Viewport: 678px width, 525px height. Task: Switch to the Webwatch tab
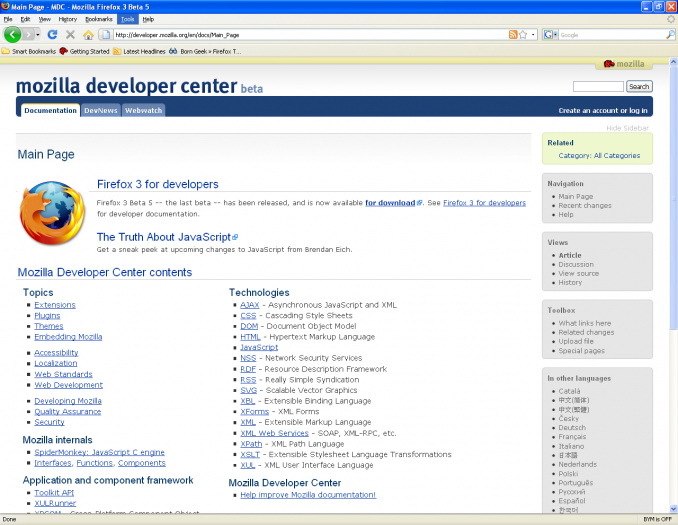144,111
